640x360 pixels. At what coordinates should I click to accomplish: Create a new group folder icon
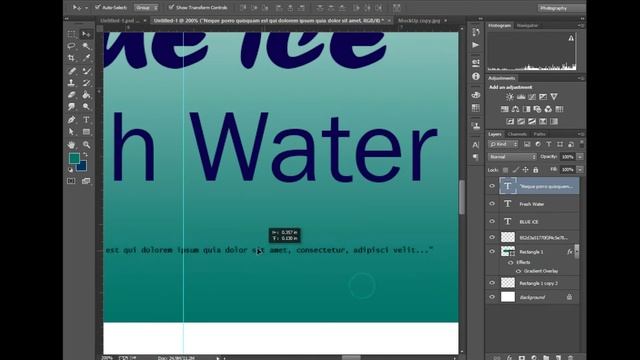(x=546, y=358)
